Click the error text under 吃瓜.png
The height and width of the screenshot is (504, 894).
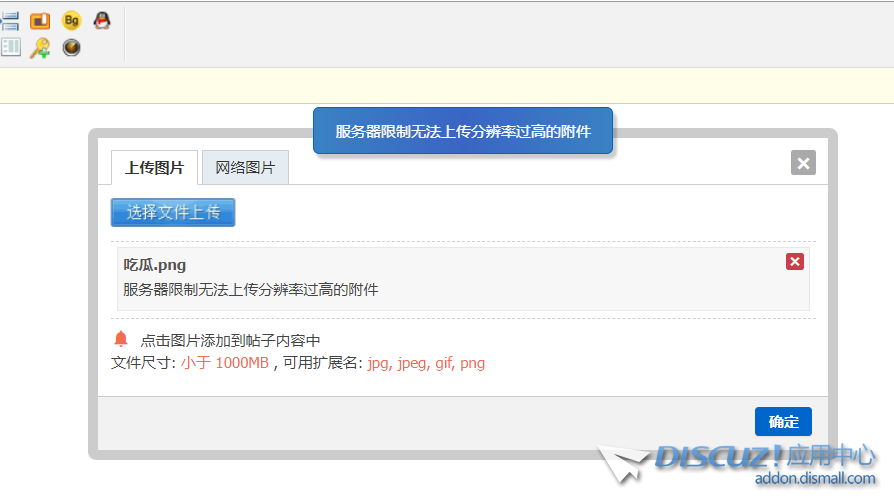pyautogui.click(x=251, y=290)
